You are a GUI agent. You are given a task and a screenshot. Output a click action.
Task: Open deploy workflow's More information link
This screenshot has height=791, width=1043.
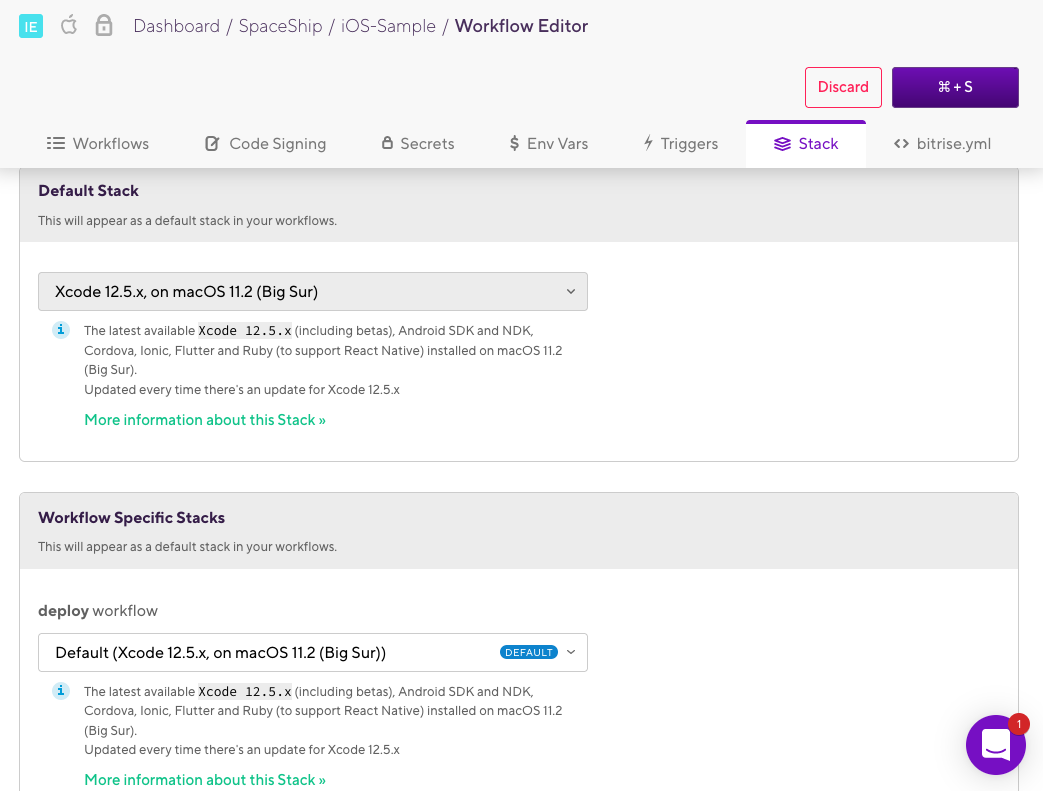(205, 780)
